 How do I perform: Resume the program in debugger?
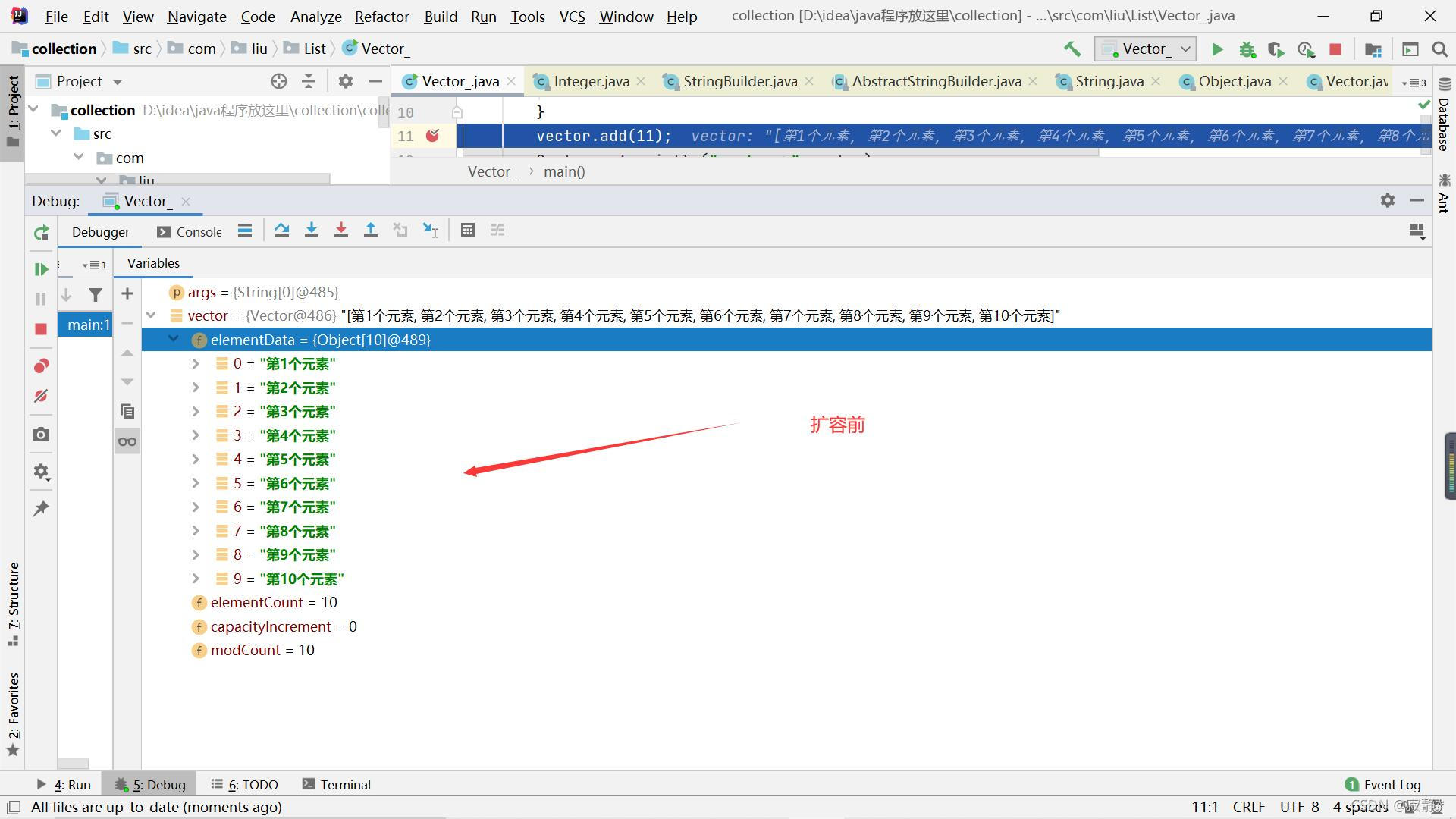[x=41, y=268]
